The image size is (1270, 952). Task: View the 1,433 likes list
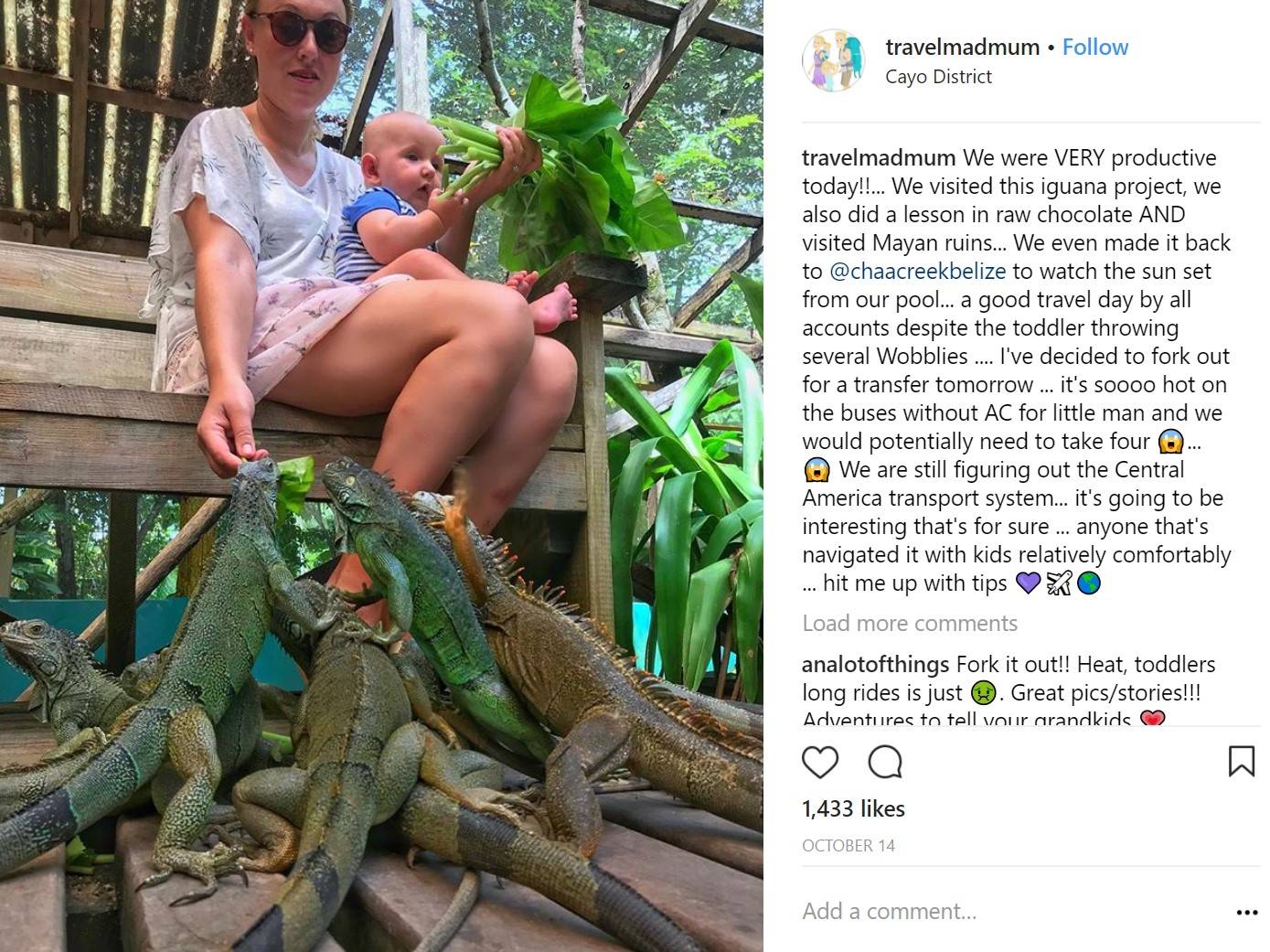coord(853,809)
